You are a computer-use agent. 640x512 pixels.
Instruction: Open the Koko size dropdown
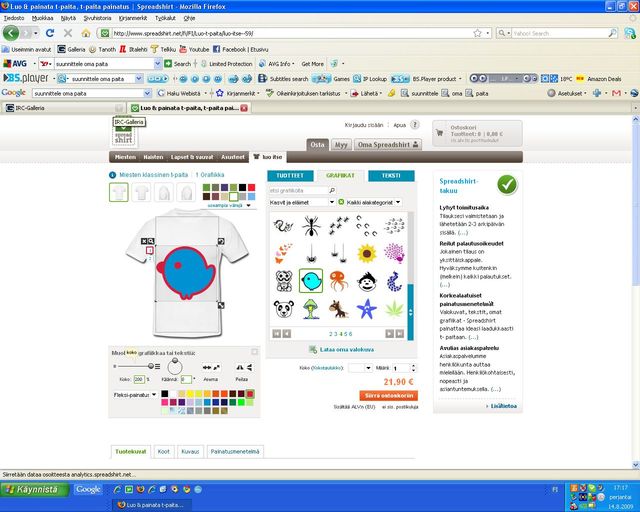tap(360, 368)
